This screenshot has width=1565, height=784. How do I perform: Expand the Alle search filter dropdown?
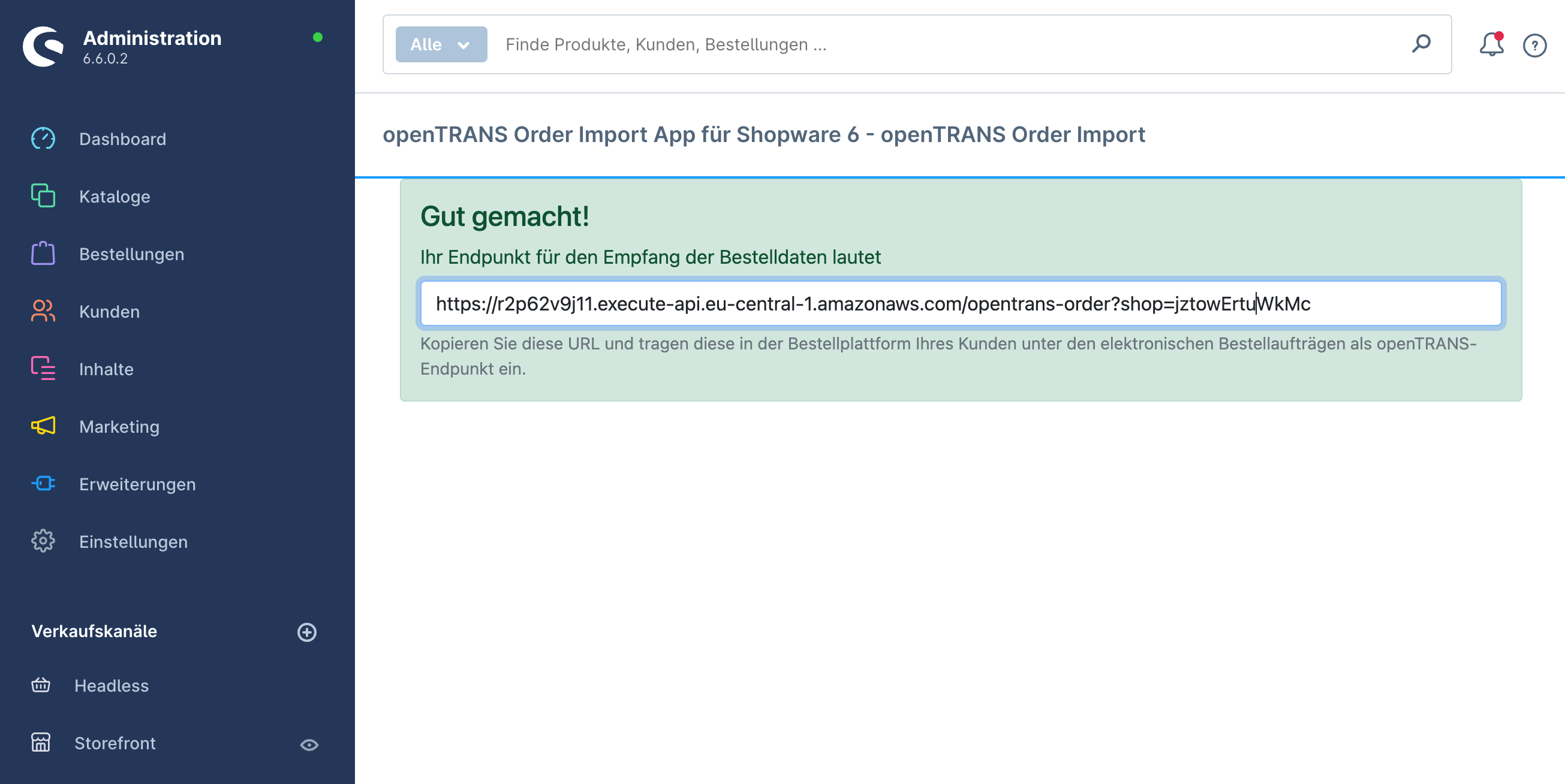[441, 44]
